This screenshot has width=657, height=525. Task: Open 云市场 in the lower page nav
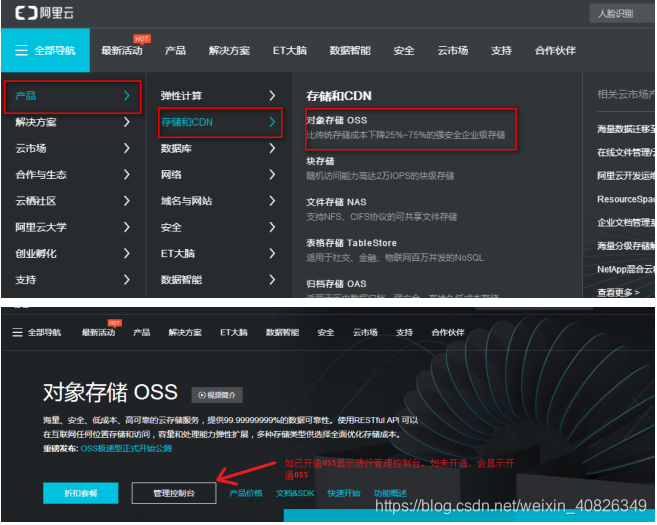pyautogui.click(x=365, y=333)
